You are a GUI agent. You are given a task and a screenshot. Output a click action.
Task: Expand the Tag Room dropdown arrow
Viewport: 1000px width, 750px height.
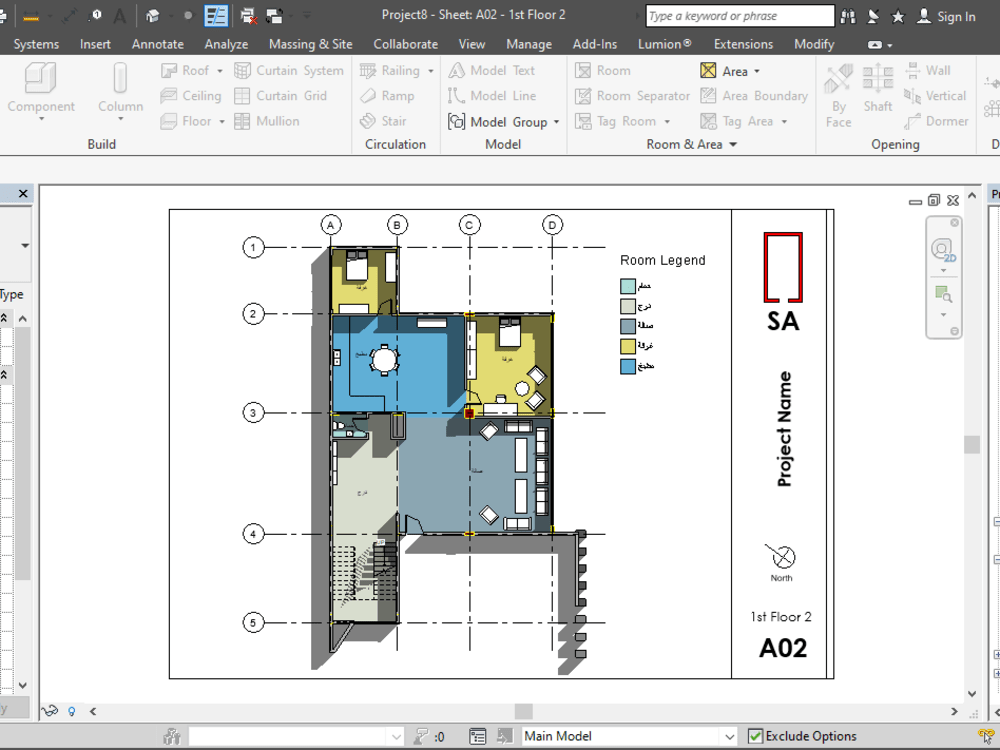pos(667,121)
